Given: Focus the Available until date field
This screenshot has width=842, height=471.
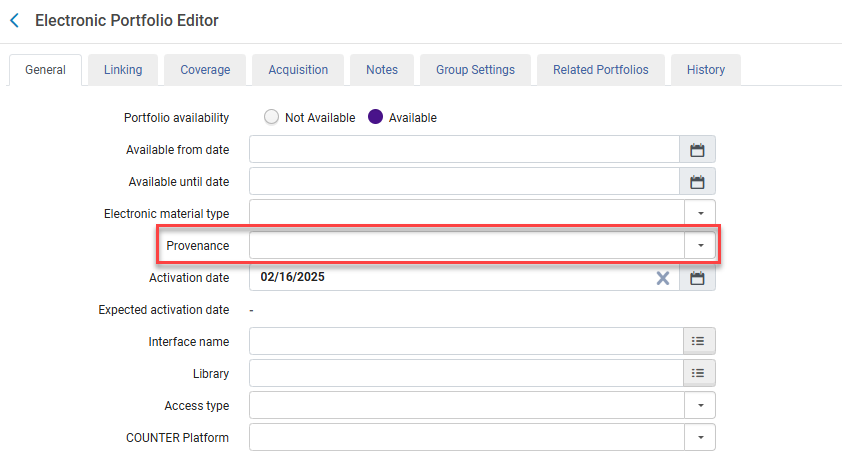Looking at the screenshot, I should click(464, 182).
